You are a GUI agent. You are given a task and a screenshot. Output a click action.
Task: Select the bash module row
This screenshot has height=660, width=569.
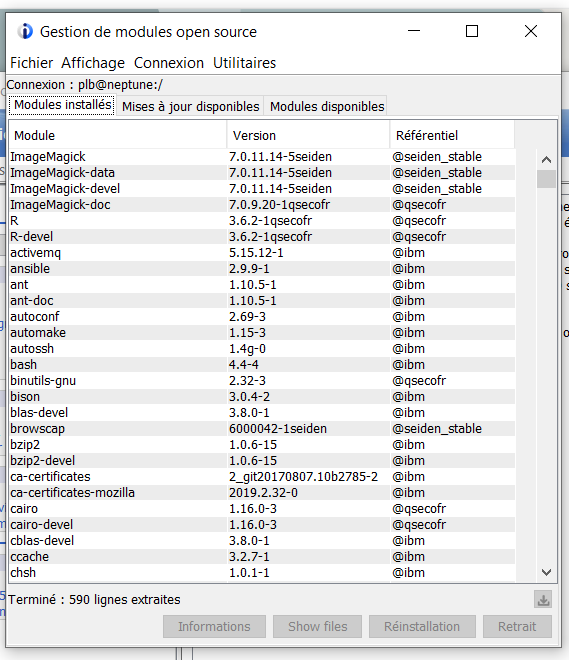(262, 365)
